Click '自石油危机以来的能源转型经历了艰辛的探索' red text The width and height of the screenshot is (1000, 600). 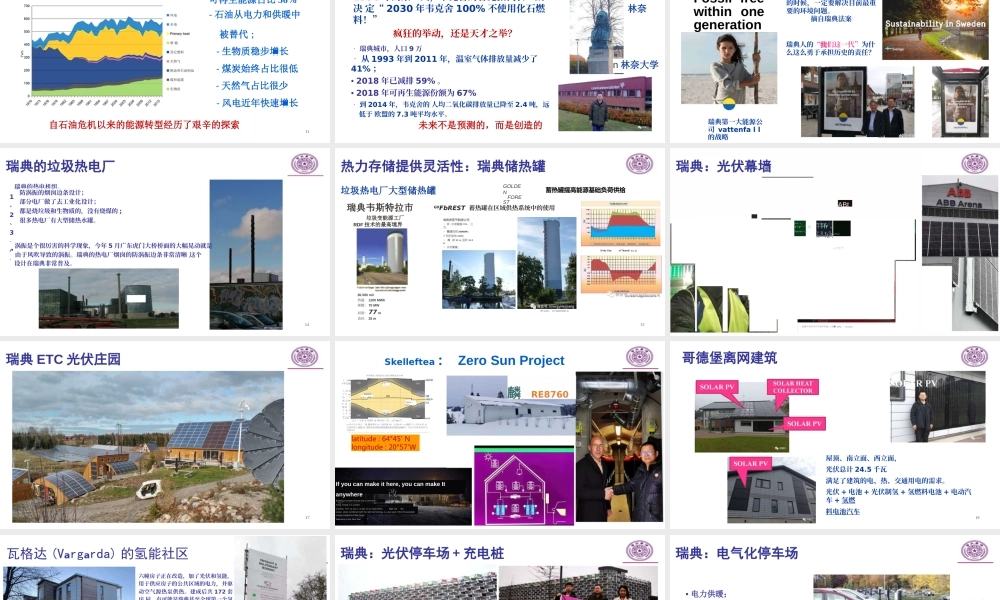tap(144, 124)
